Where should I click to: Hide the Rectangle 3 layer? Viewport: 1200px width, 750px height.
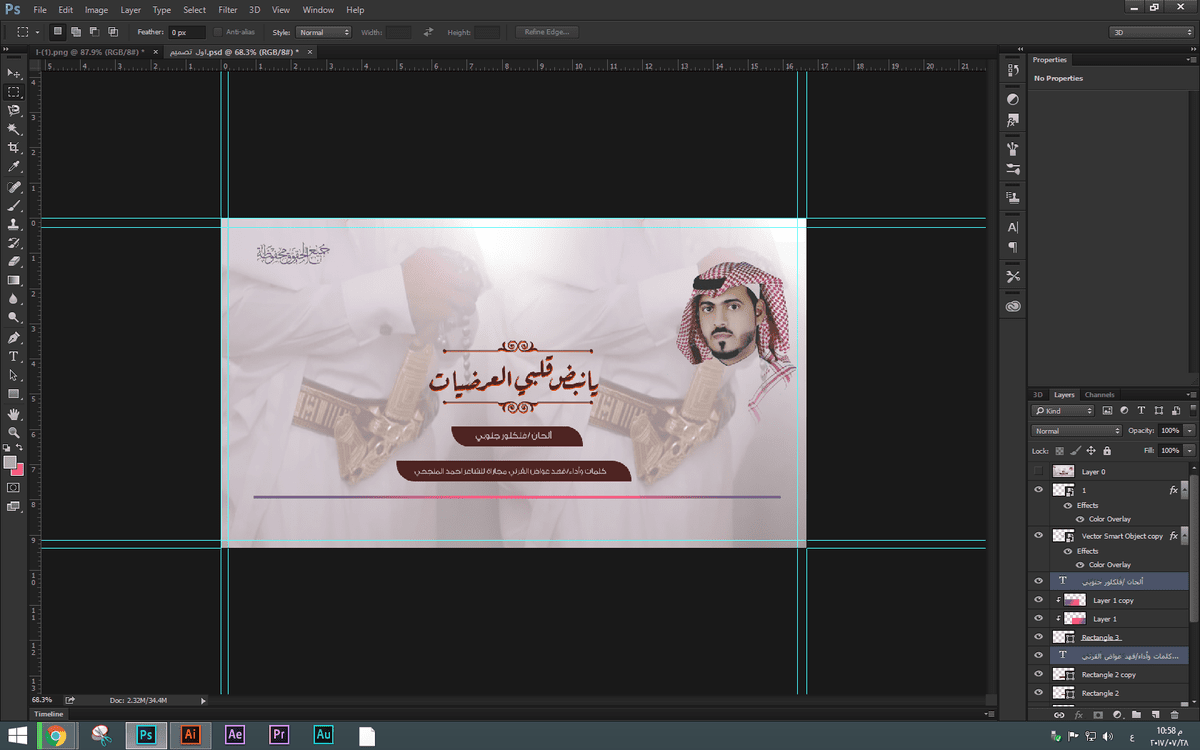pos(1039,637)
